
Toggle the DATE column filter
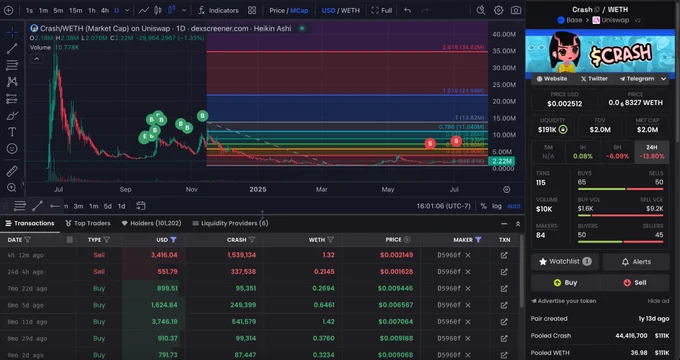[28, 240]
